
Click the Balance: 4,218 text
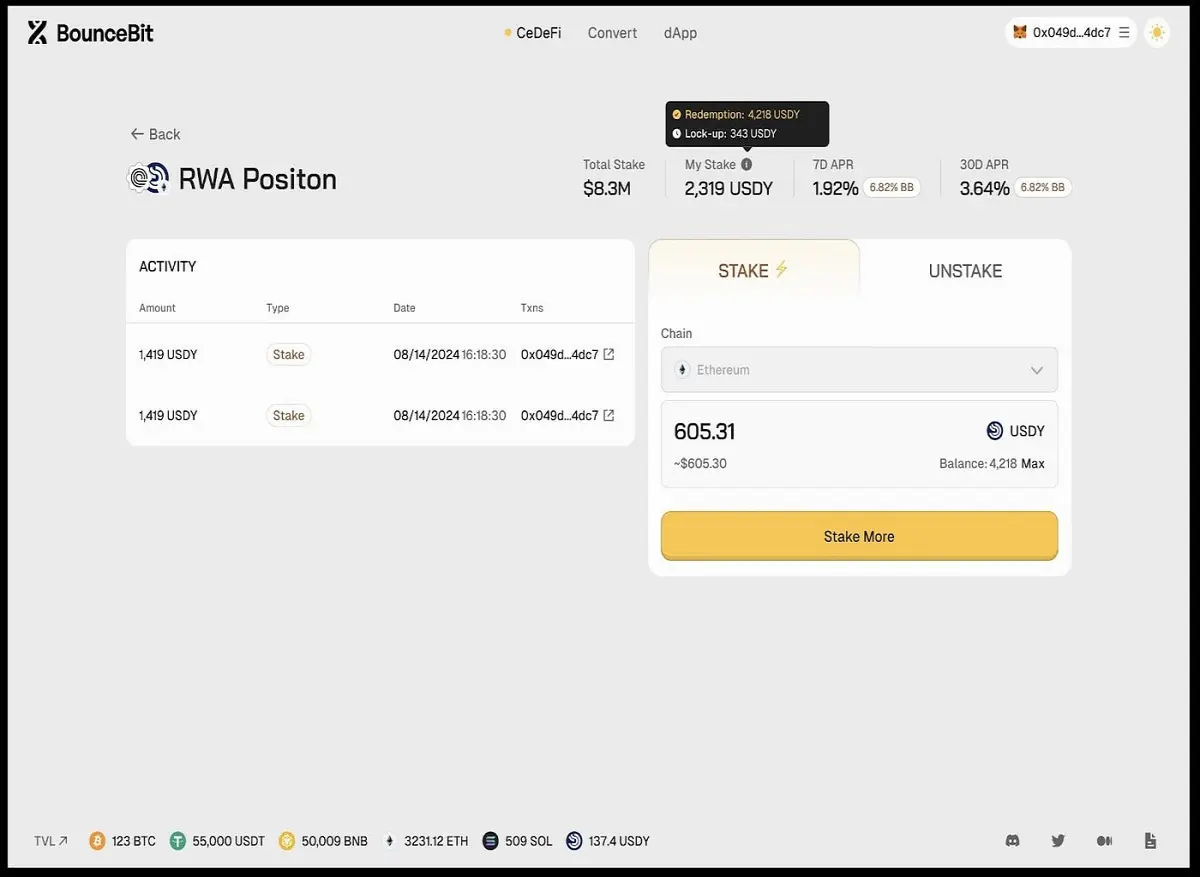978,464
